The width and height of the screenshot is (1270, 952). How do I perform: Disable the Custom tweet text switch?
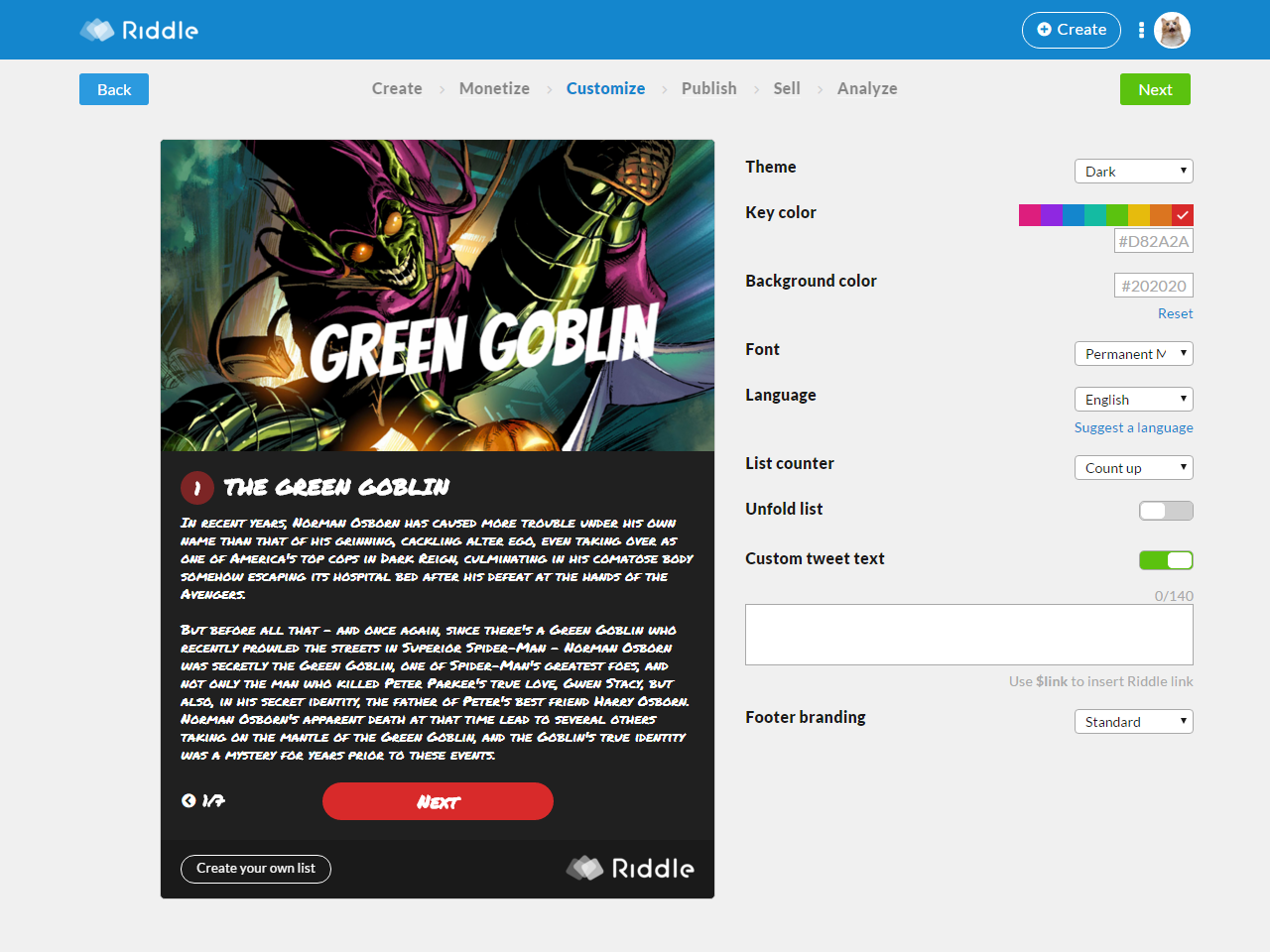(1166, 560)
